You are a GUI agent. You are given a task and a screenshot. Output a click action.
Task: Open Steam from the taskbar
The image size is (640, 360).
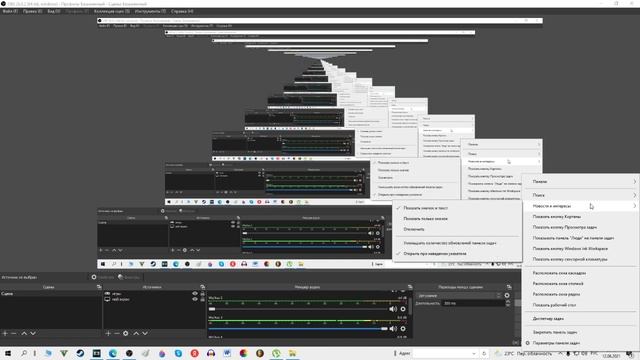80,353
